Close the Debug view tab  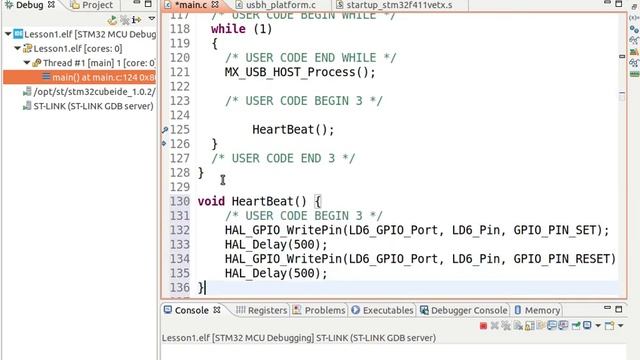[x=51, y=4]
